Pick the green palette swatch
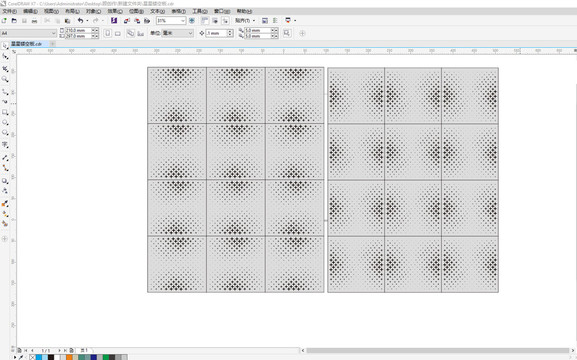Image resolution: width=577 pixels, height=360 pixels. (106, 357)
